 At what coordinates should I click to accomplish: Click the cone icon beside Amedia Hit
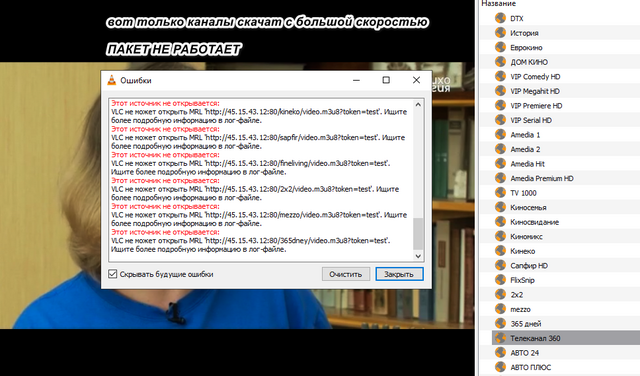click(x=500, y=163)
